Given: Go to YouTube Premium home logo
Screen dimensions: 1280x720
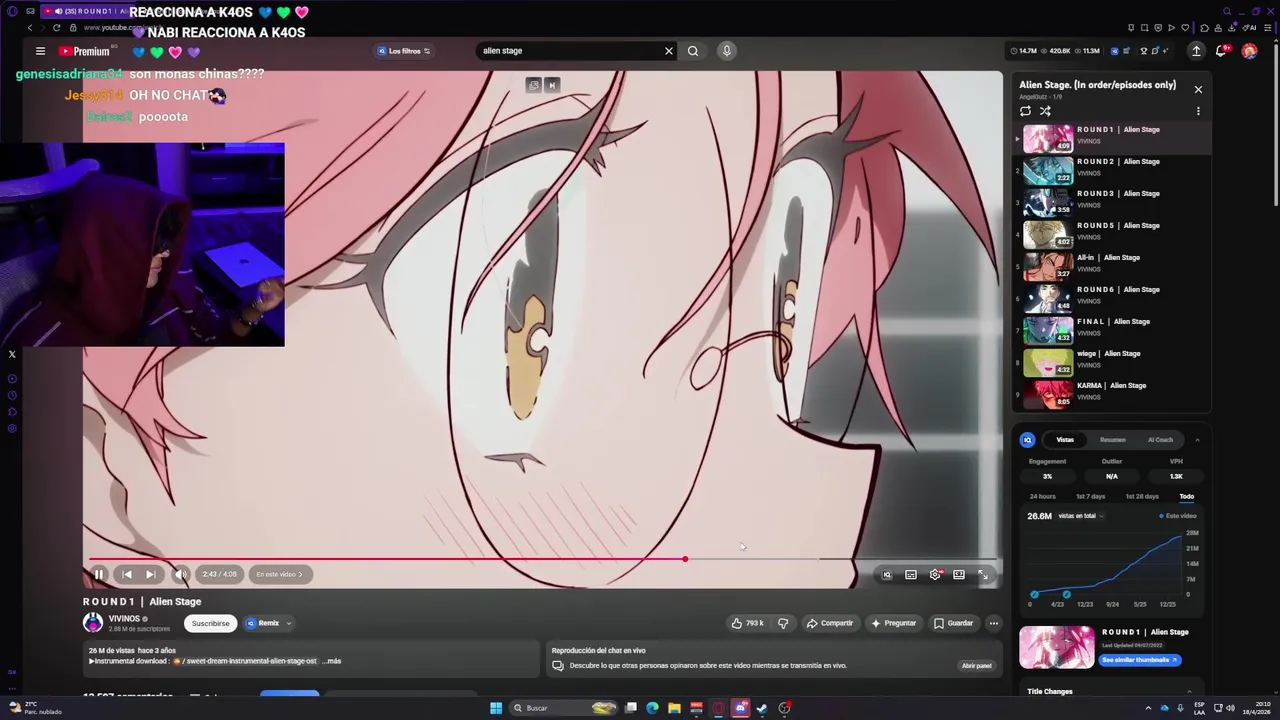Looking at the screenshot, I should [84, 51].
